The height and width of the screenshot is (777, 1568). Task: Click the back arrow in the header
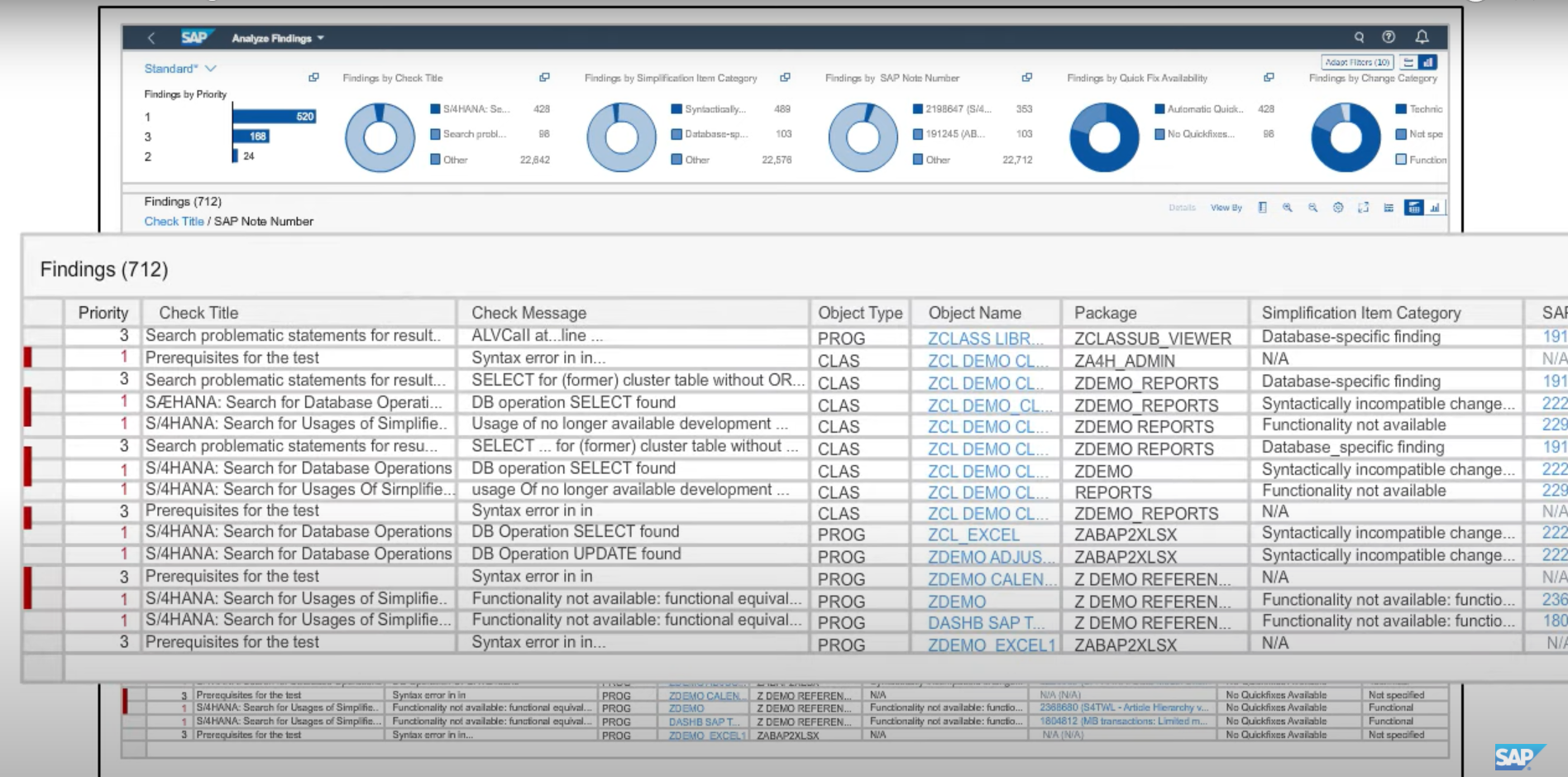151,37
